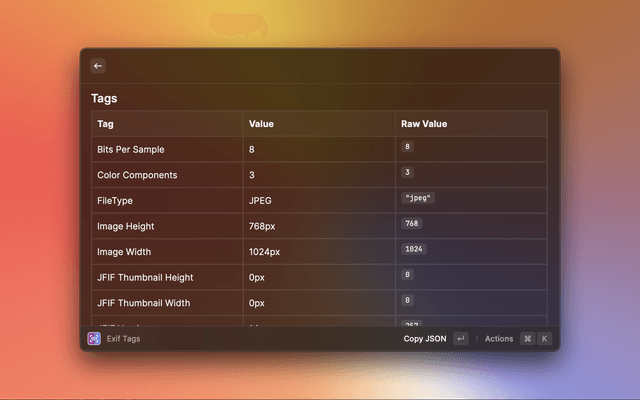Click Copy JSON action

[x=425, y=339]
